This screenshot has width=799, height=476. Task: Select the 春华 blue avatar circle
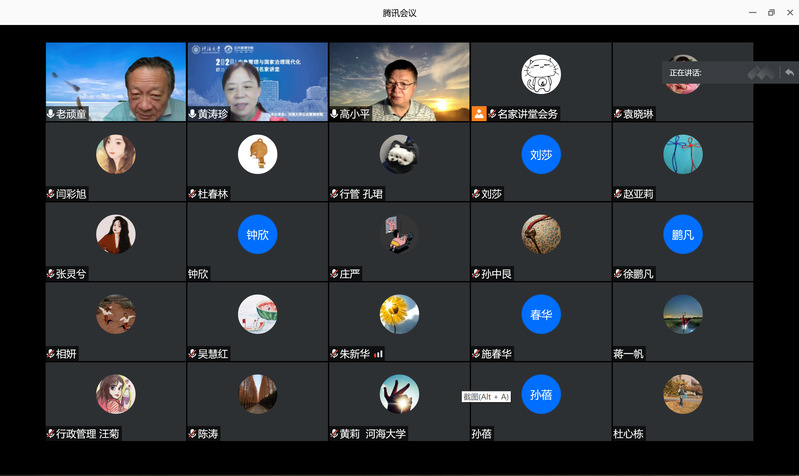(x=541, y=314)
